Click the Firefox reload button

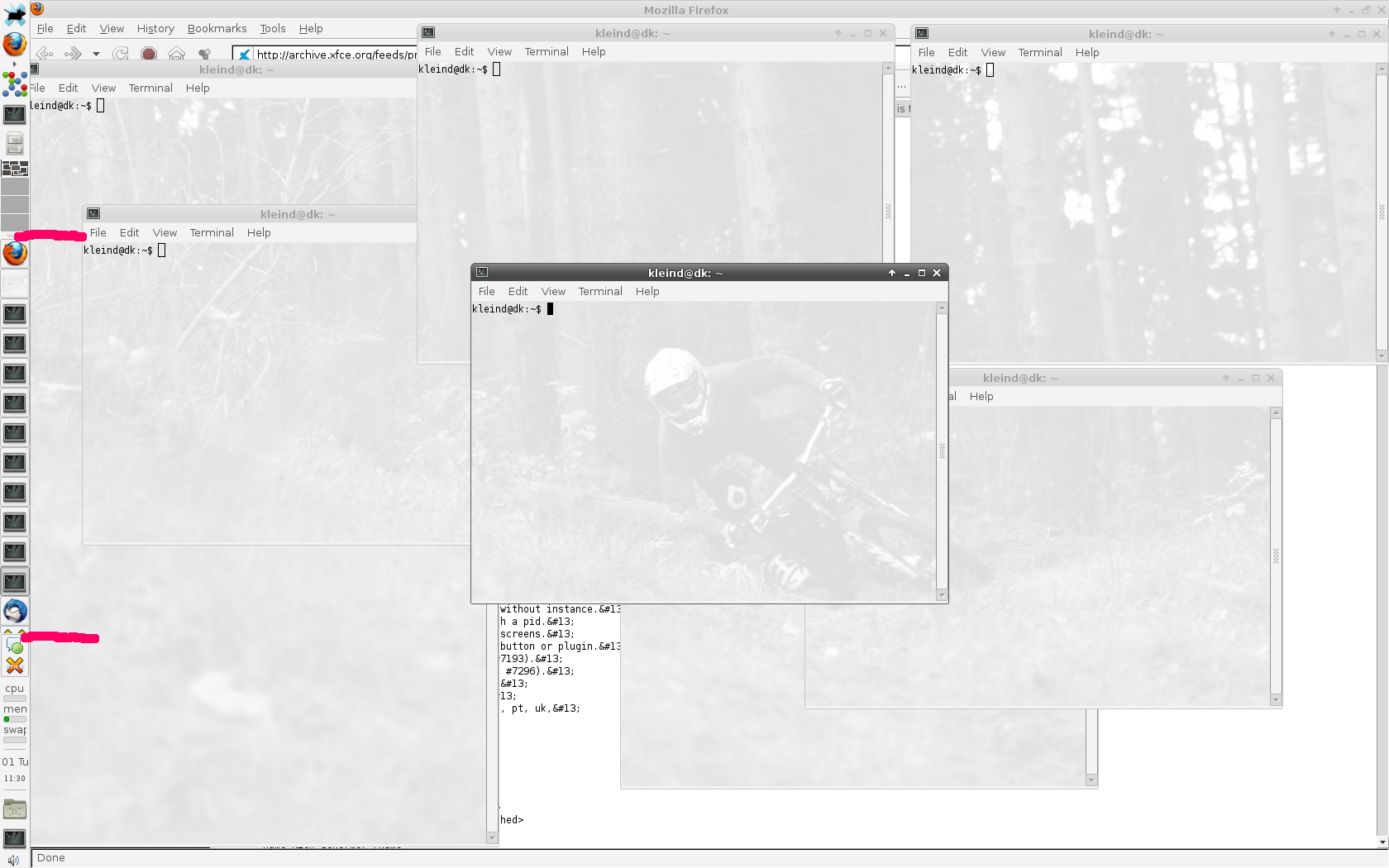(x=121, y=54)
